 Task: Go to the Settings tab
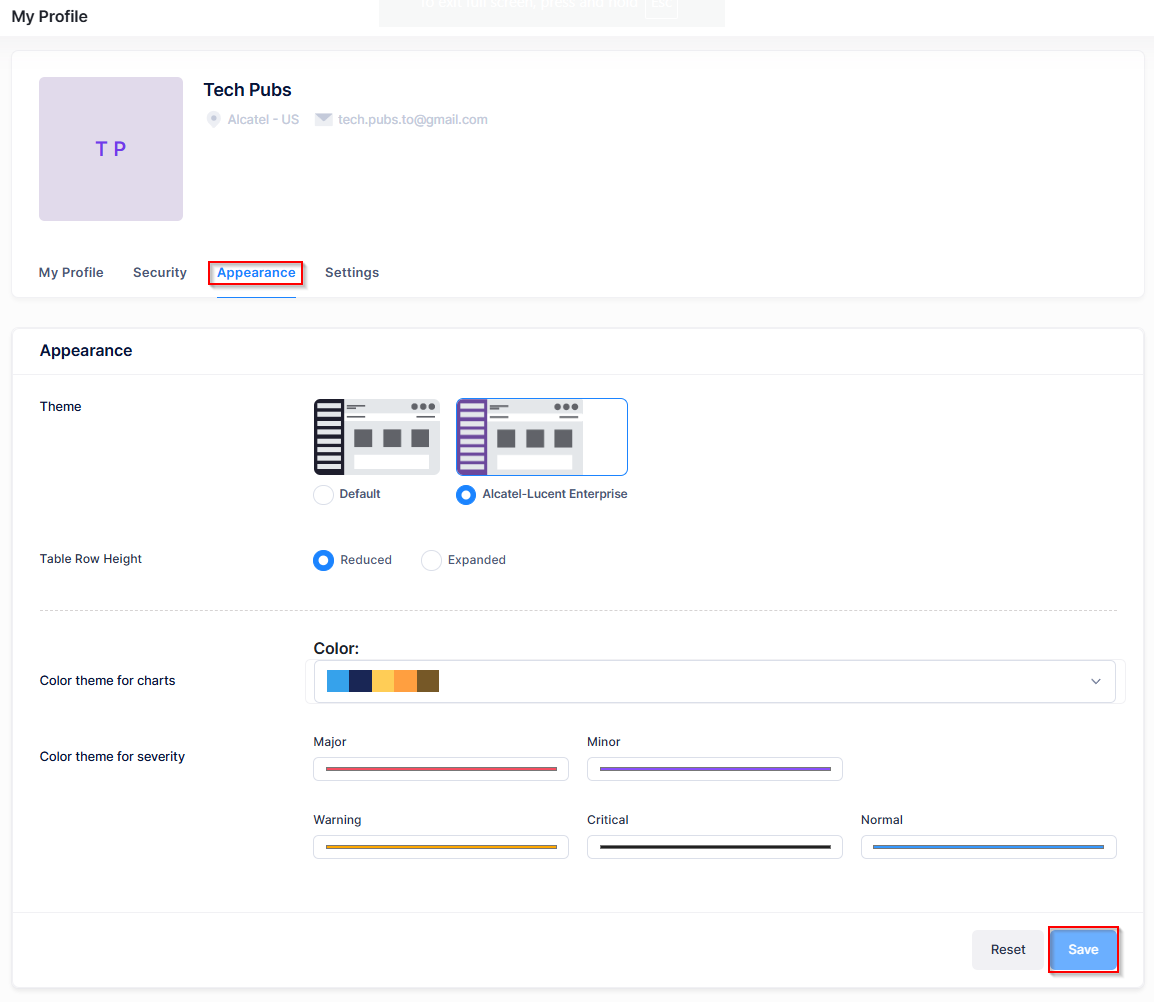(x=352, y=273)
